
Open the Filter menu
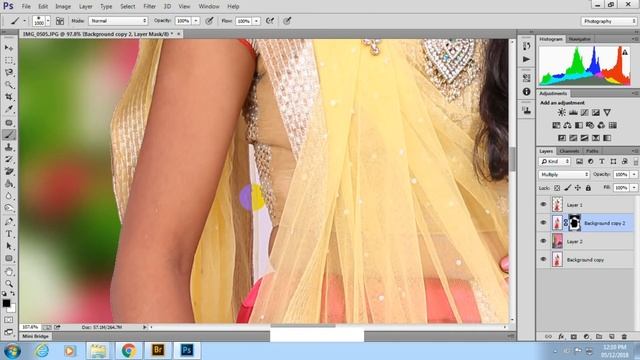pos(150,7)
